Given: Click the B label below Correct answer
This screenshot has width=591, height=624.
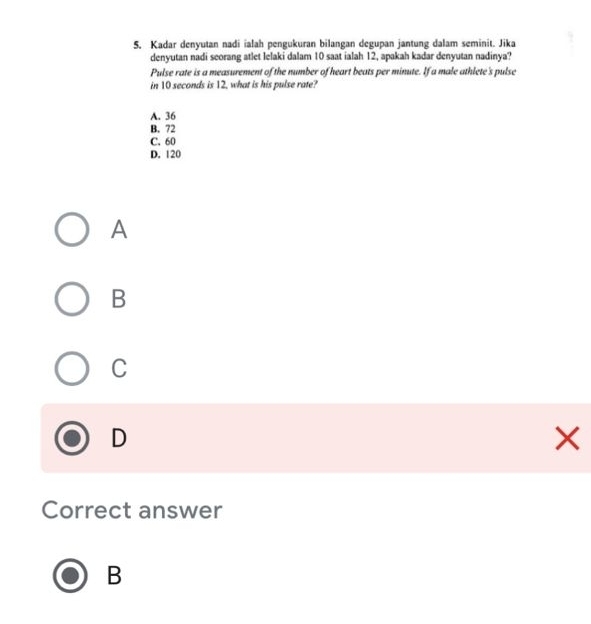Looking at the screenshot, I should tap(114, 575).
